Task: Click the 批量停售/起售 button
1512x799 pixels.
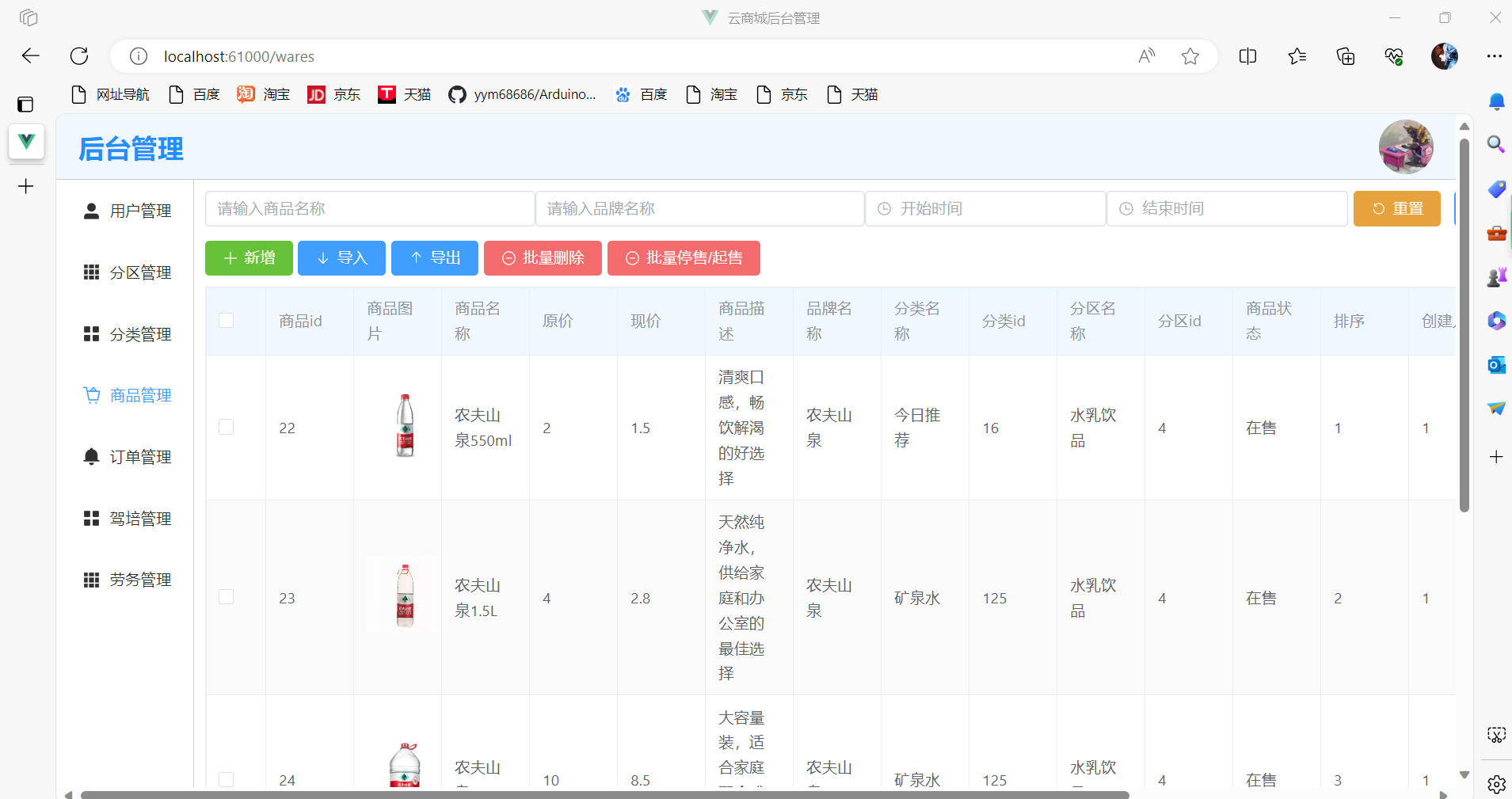Action: (684, 258)
